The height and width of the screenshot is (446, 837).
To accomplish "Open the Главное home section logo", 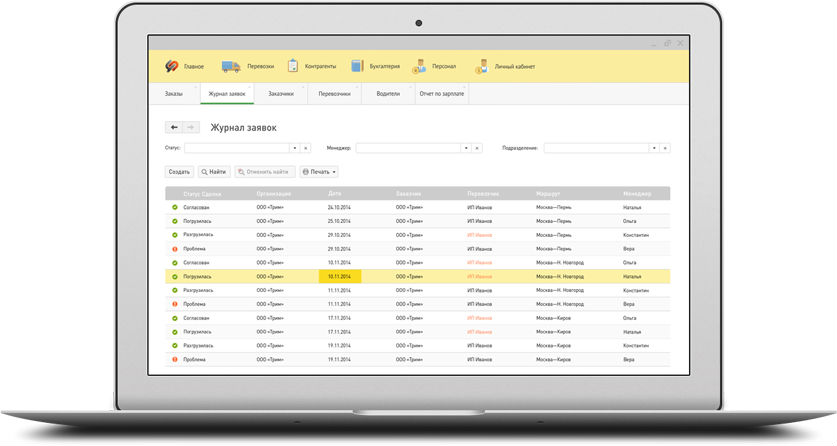I will point(172,66).
